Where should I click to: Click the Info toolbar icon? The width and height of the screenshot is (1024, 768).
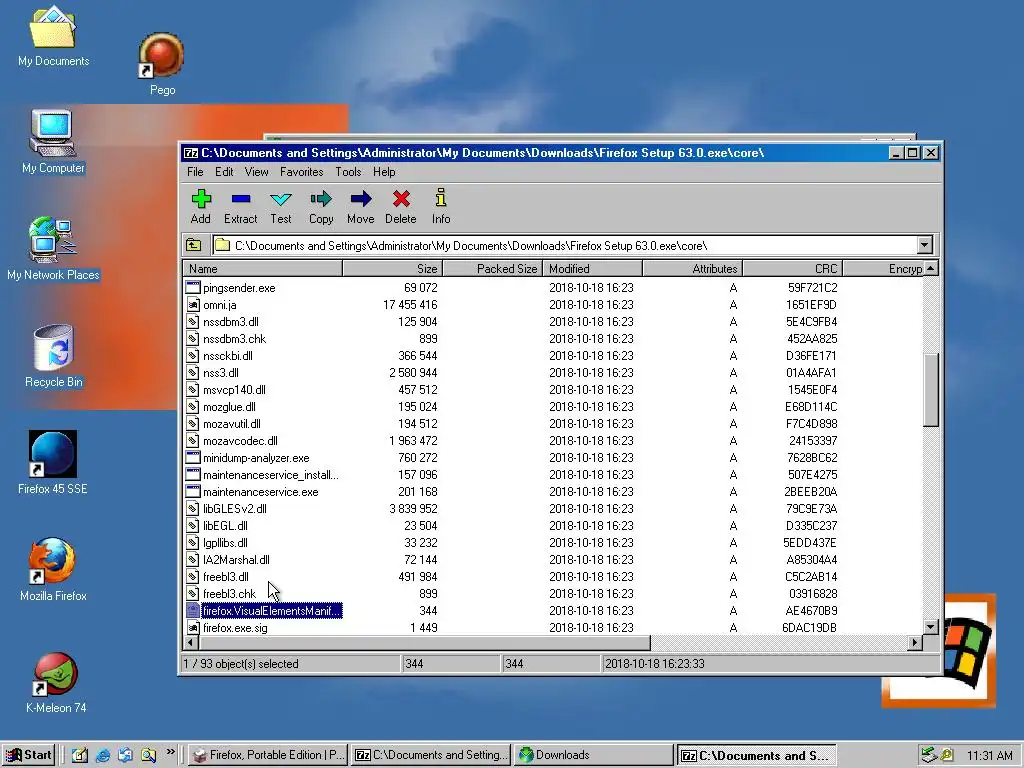click(x=441, y=198)
